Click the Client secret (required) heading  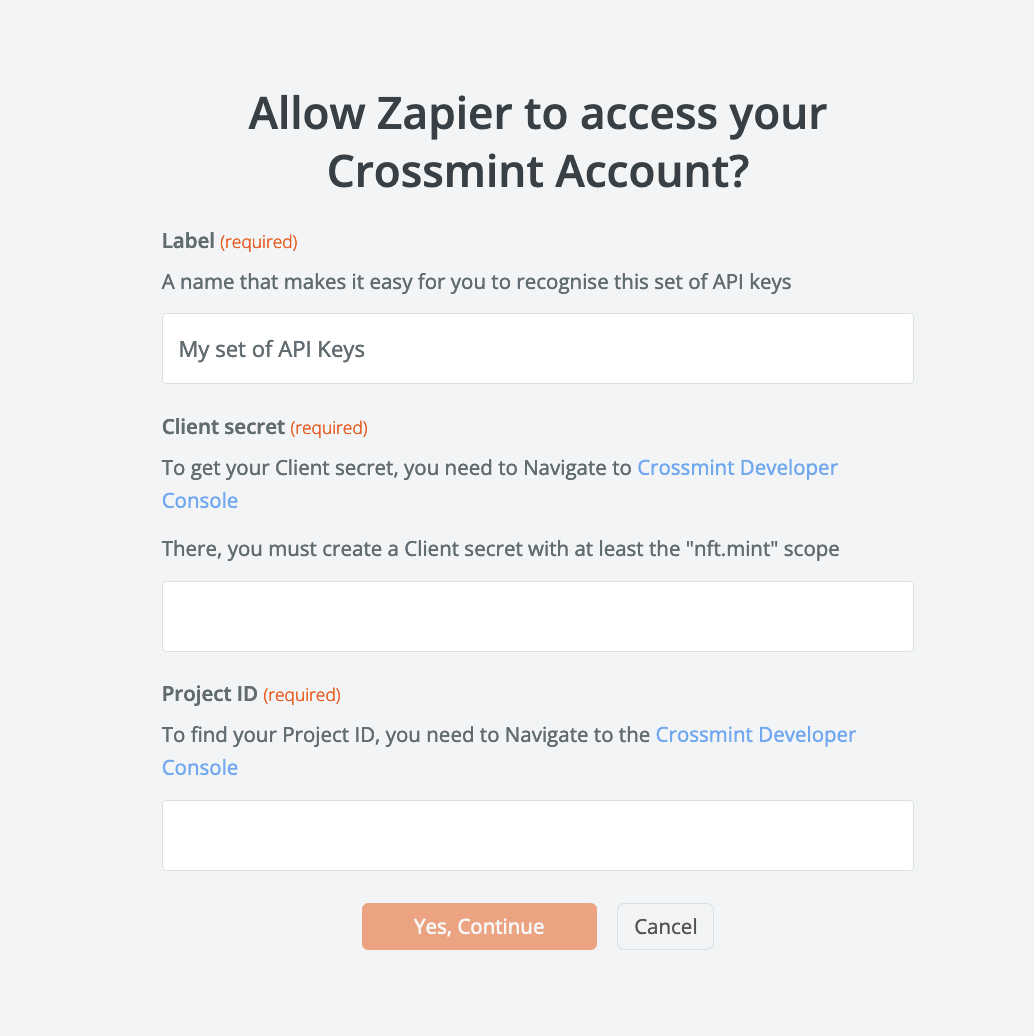(224, 426)
